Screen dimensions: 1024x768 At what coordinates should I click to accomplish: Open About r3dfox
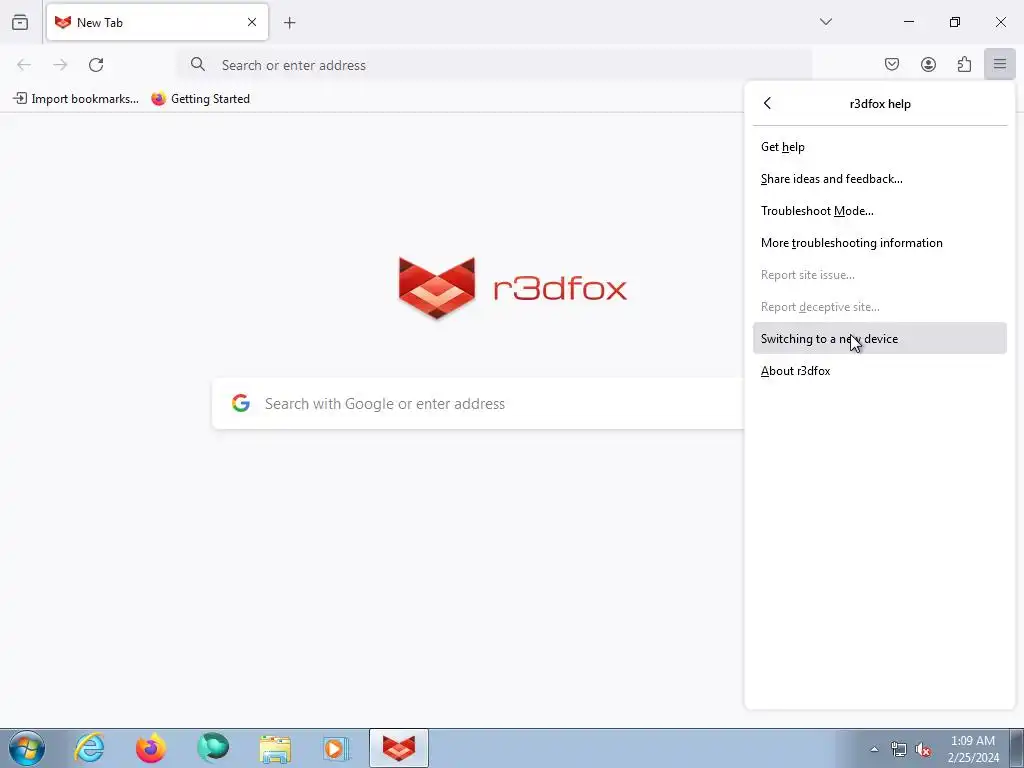[880, 371]
